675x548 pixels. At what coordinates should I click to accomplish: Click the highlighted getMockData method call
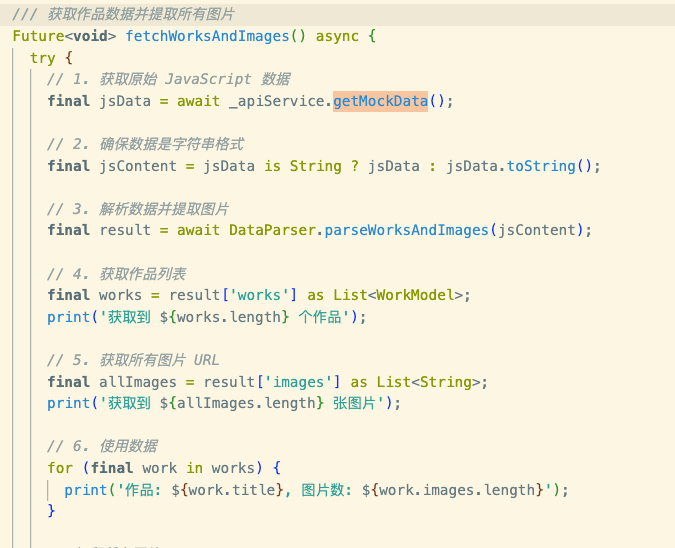(380, 101)
